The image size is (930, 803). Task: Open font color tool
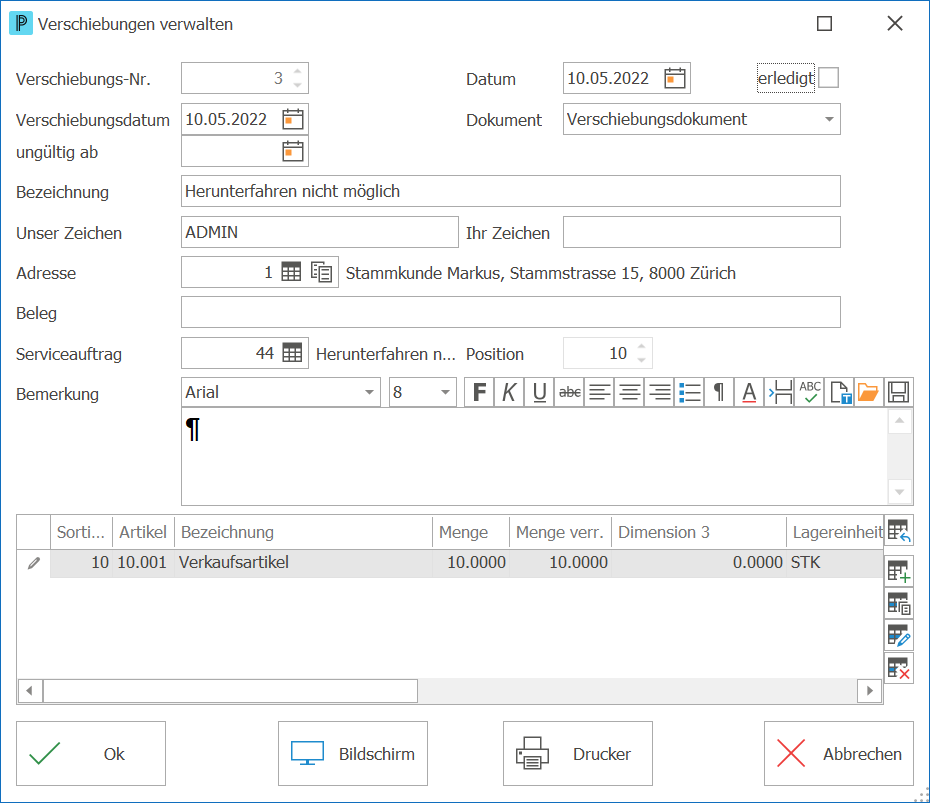coord(749,392)
